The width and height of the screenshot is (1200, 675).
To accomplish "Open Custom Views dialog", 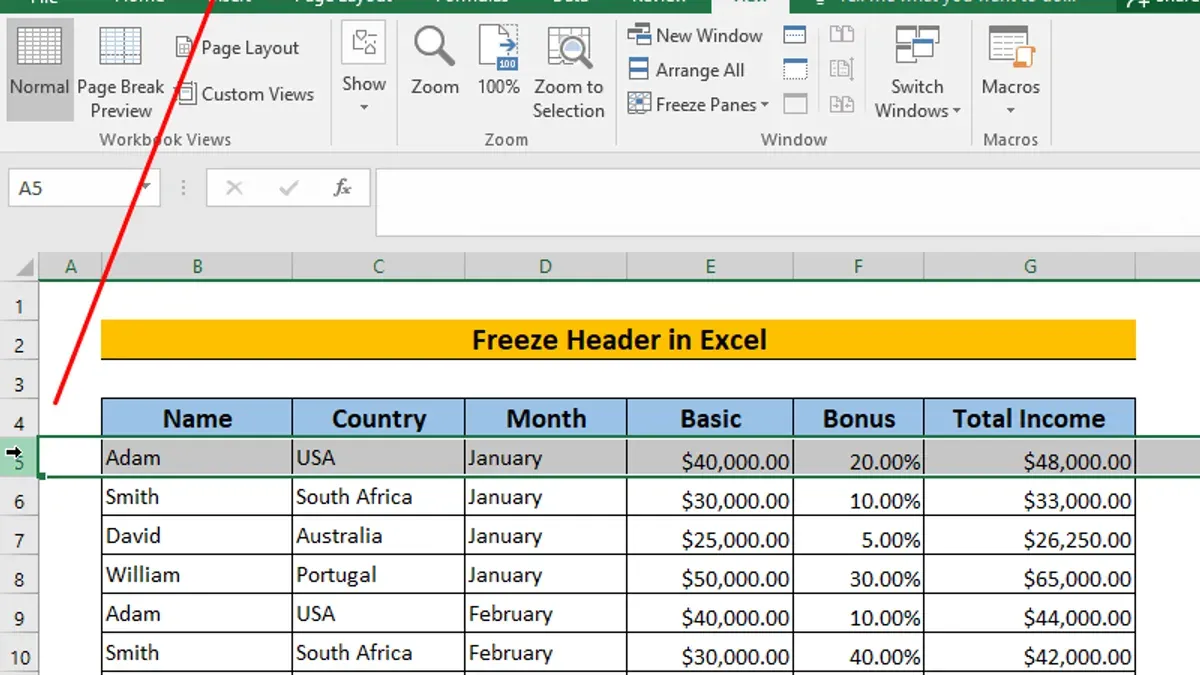I will (x=244, y=94).
